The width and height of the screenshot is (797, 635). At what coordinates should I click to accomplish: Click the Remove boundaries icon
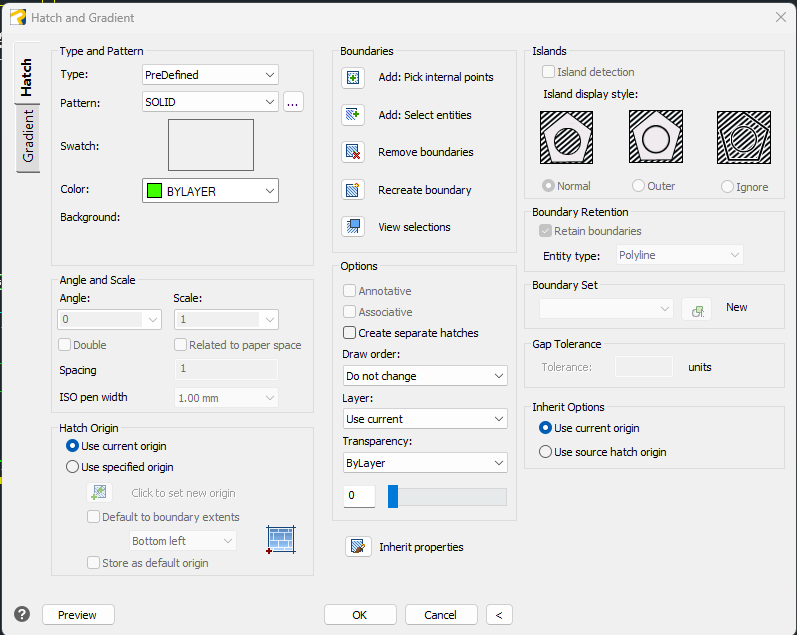353,152
